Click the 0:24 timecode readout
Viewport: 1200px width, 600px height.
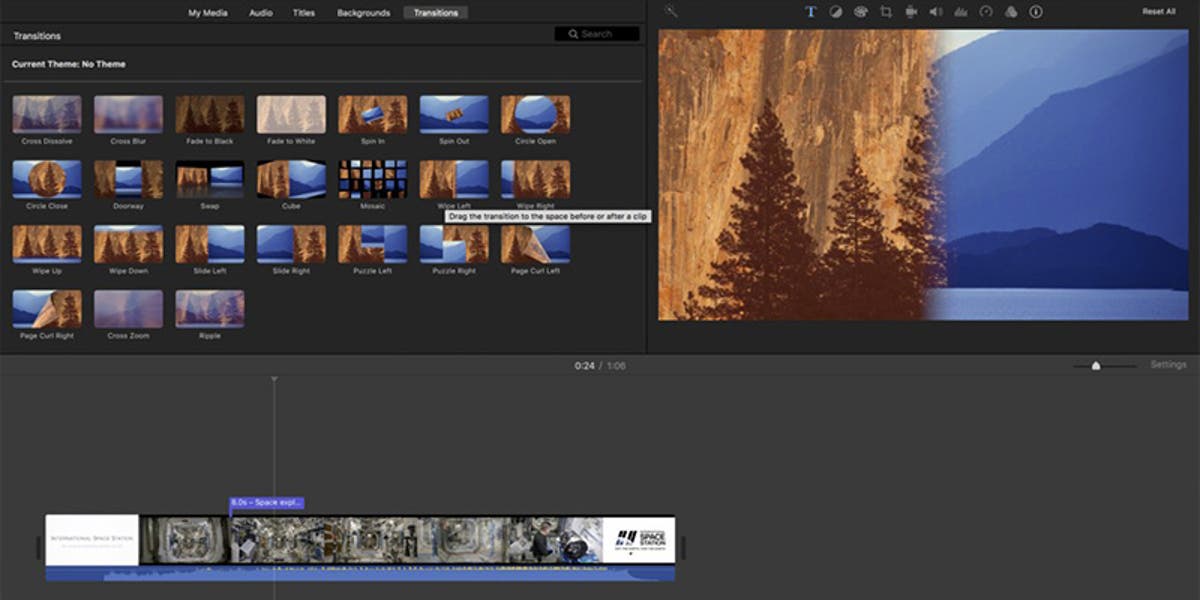[584, 366]
